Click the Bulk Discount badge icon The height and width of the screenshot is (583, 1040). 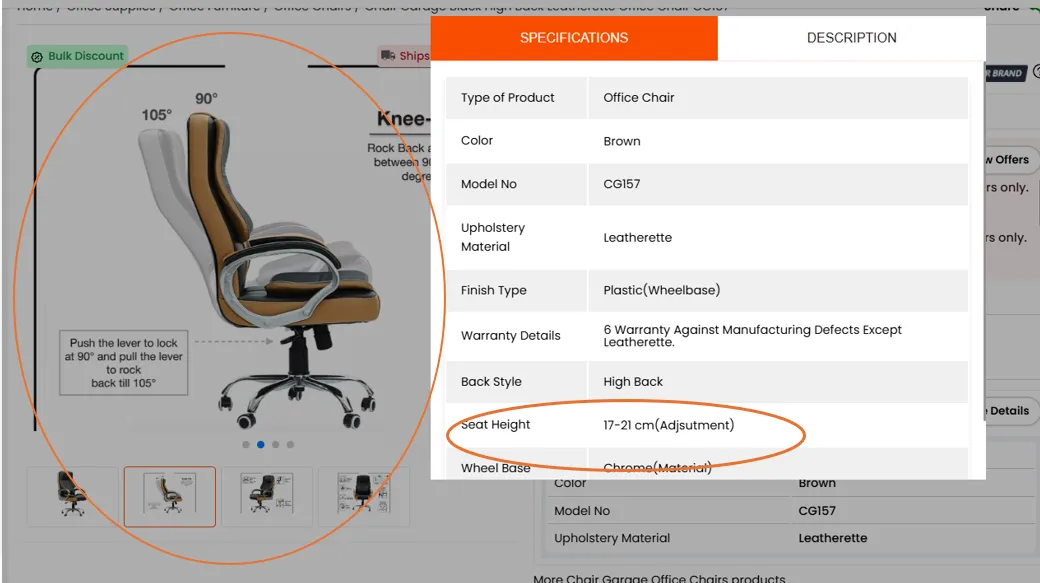[x=37, y=57]
